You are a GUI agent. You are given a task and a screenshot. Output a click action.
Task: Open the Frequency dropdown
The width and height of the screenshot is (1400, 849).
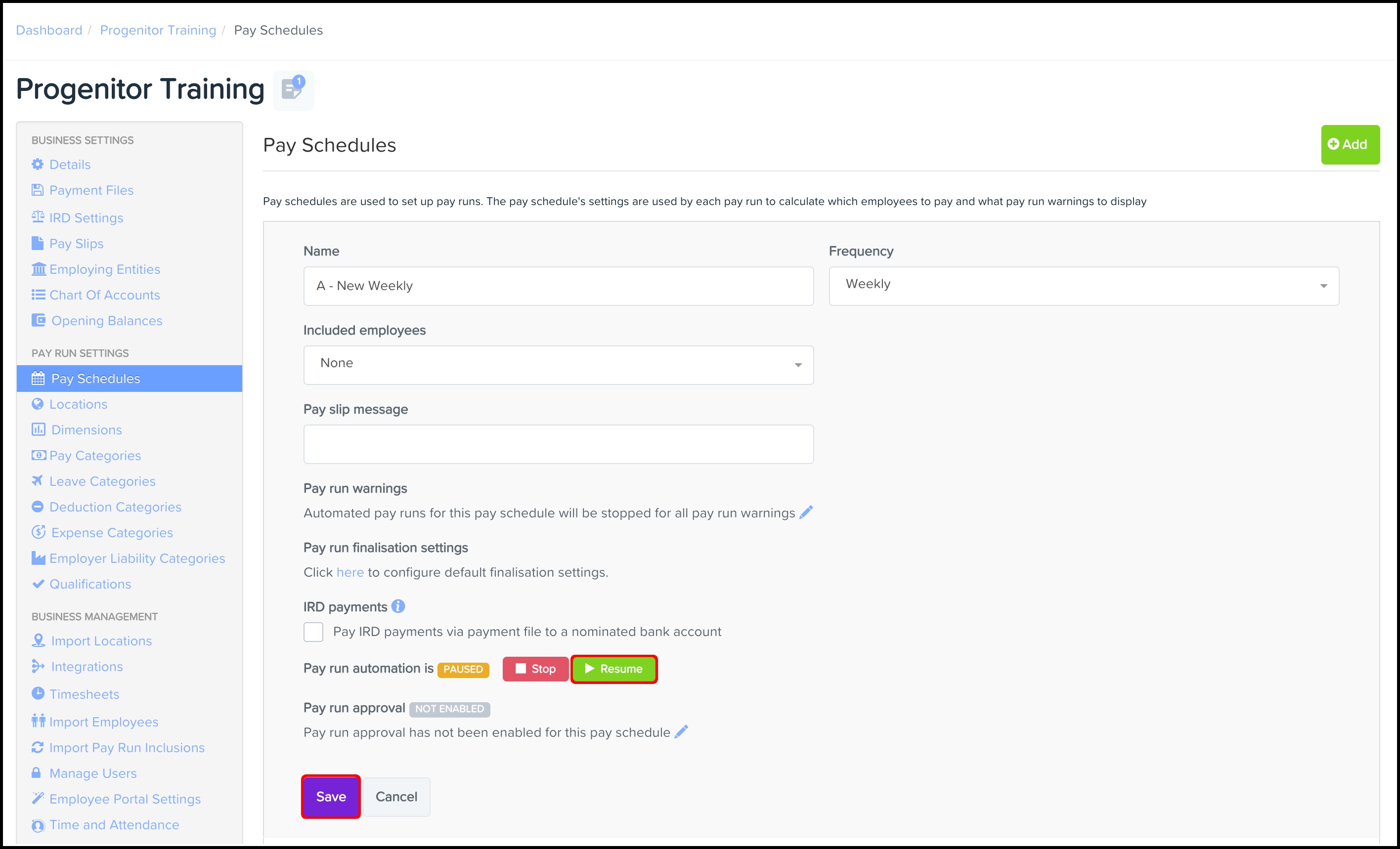click(1084, 286)
